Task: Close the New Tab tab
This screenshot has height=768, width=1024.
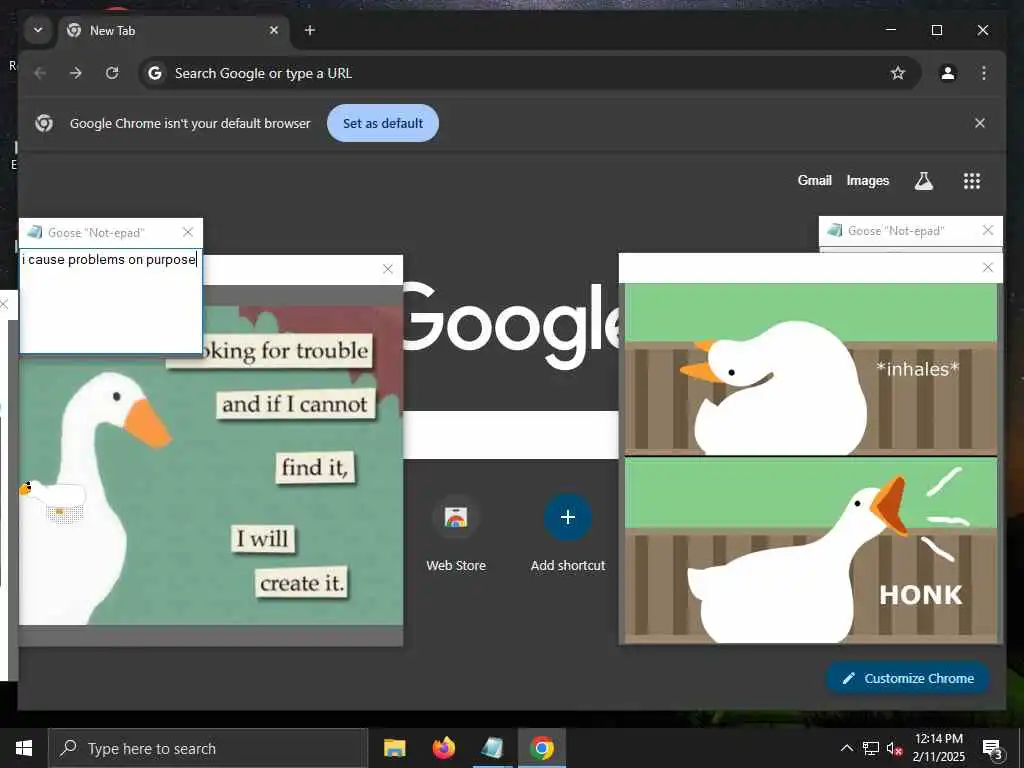Action: click(x=274, y=30)
